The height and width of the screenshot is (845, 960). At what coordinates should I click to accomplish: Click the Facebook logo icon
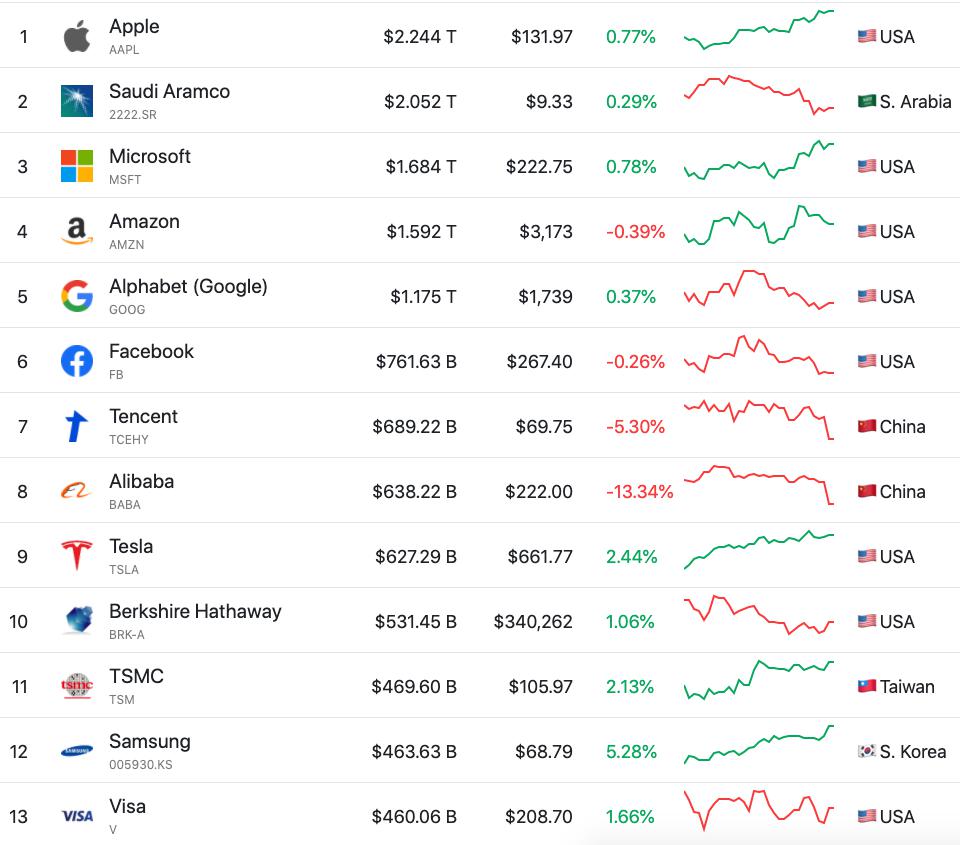[x=77, y=361]
